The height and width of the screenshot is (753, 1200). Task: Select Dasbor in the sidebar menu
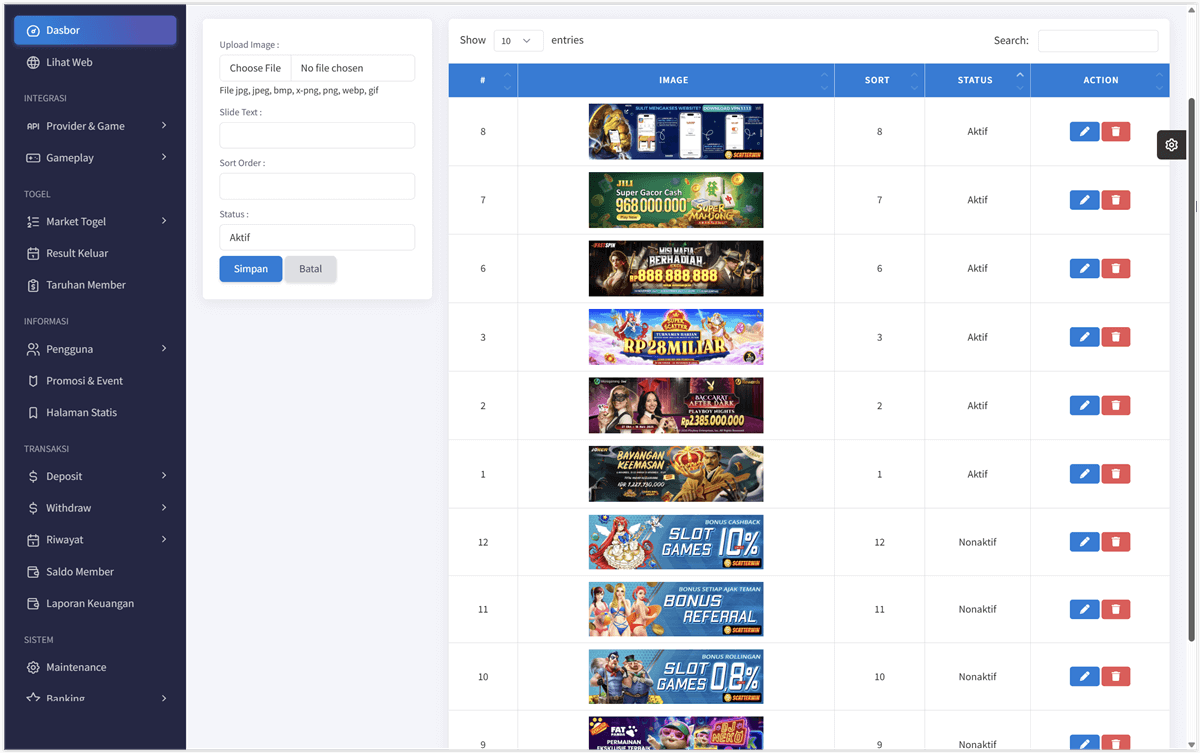(95, 30)
